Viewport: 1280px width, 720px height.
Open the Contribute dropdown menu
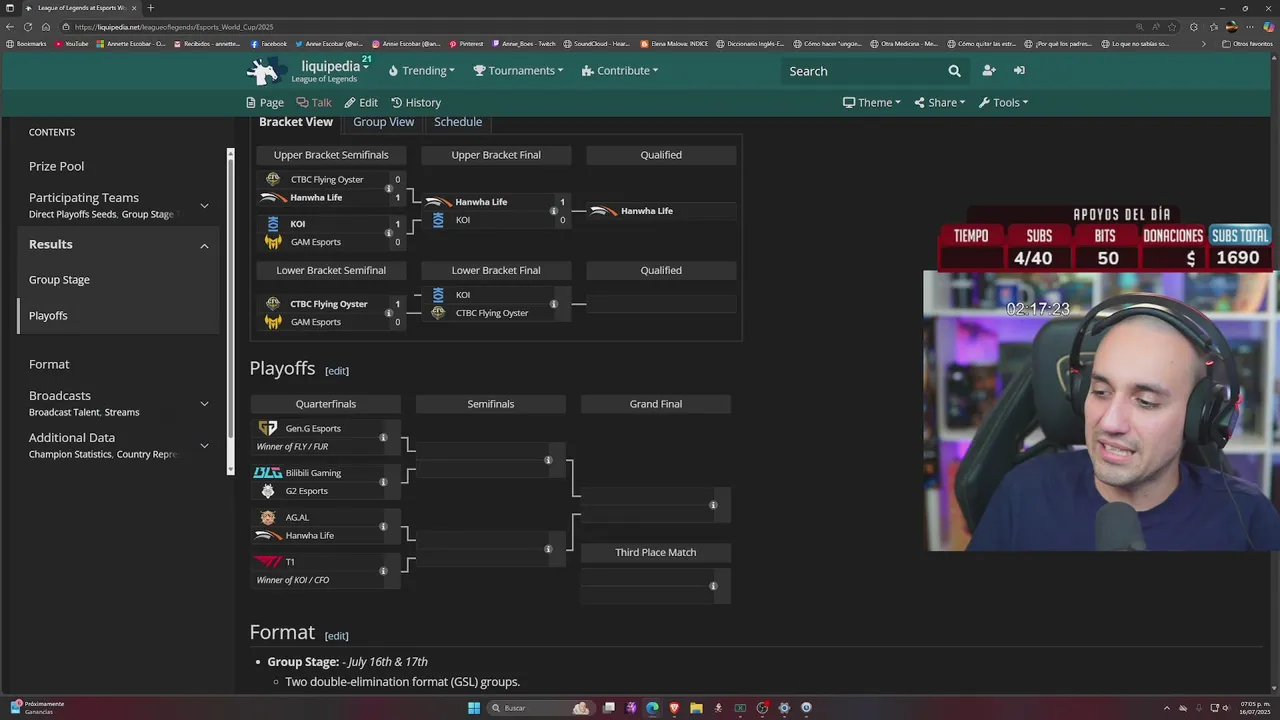coord(620,71)
